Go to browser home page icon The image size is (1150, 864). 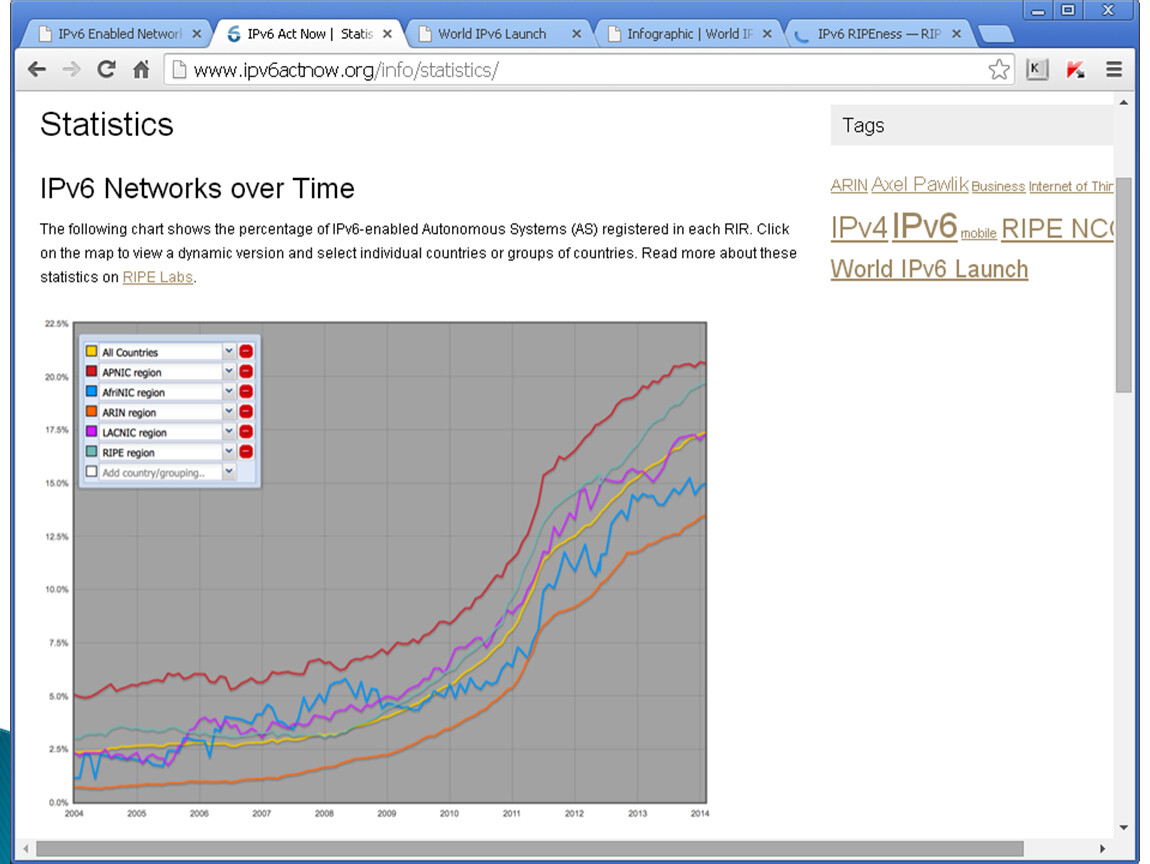click(x=141, y=70)
